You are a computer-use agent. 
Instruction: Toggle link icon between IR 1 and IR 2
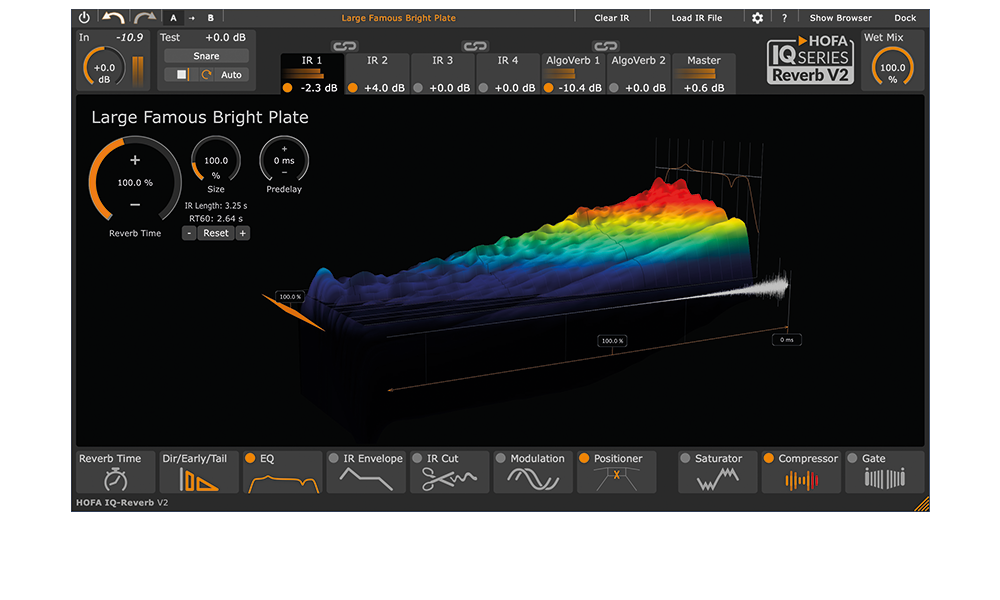coord(344,46)
